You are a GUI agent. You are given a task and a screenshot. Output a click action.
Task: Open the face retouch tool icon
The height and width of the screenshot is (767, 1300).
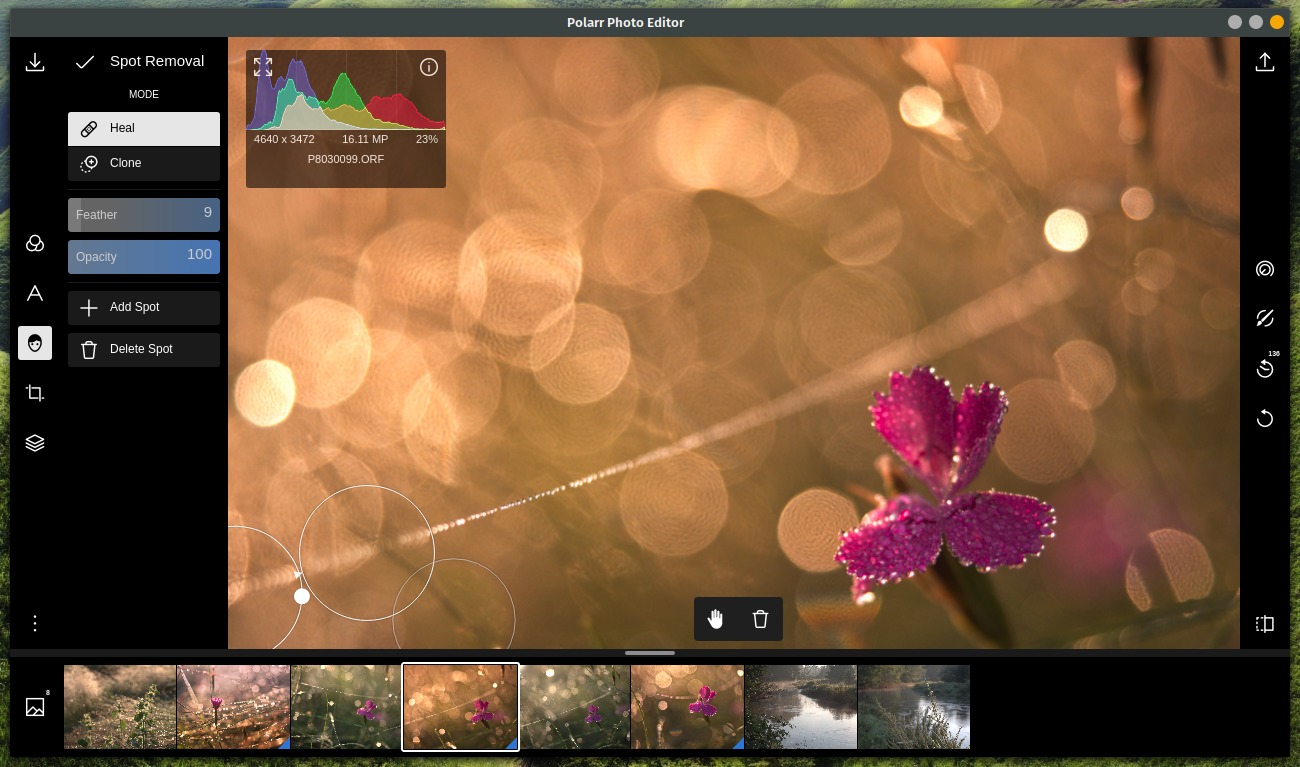[35, 343]
